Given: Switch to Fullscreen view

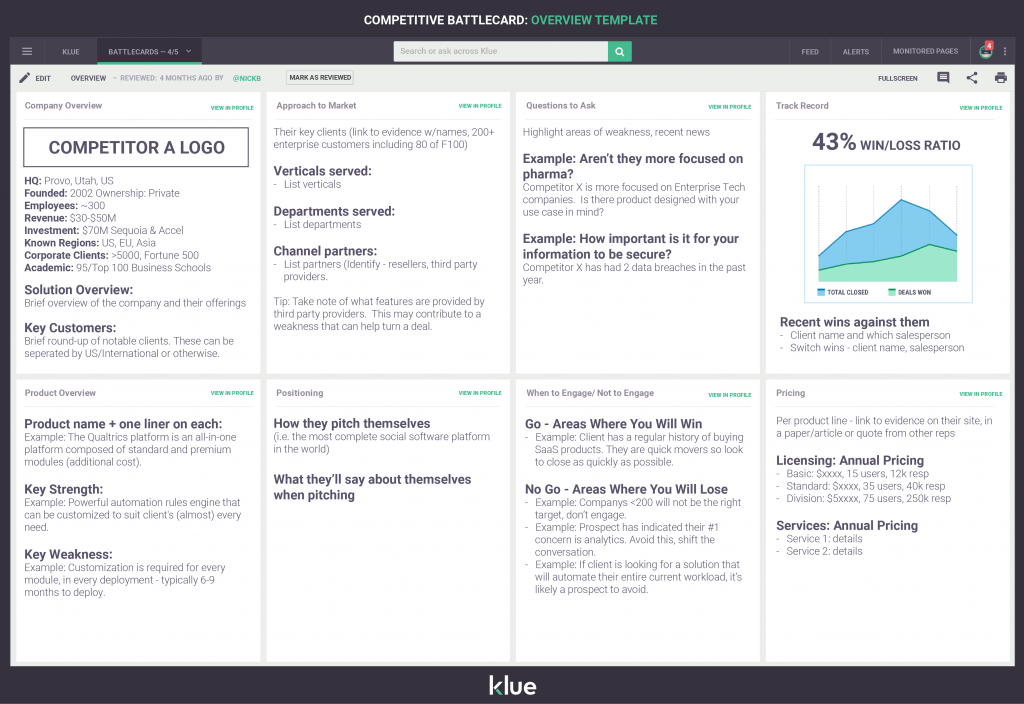Looking at the screenshot, I should 897,78.
